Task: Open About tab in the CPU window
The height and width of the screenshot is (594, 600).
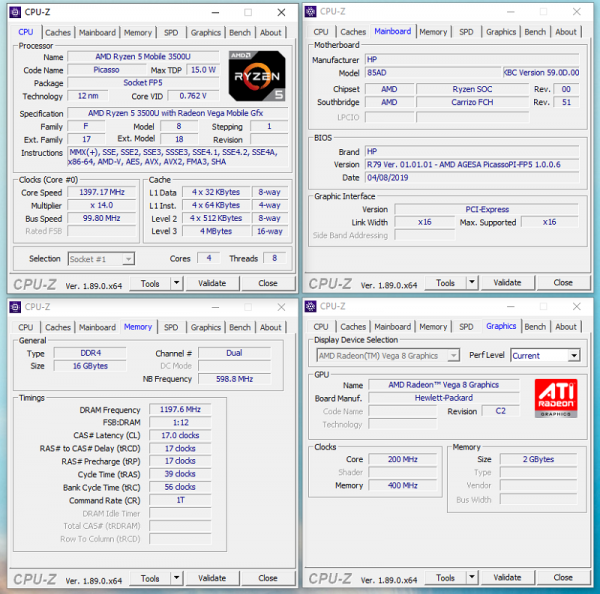Action: pyautogui.click(x=271, y=33)
